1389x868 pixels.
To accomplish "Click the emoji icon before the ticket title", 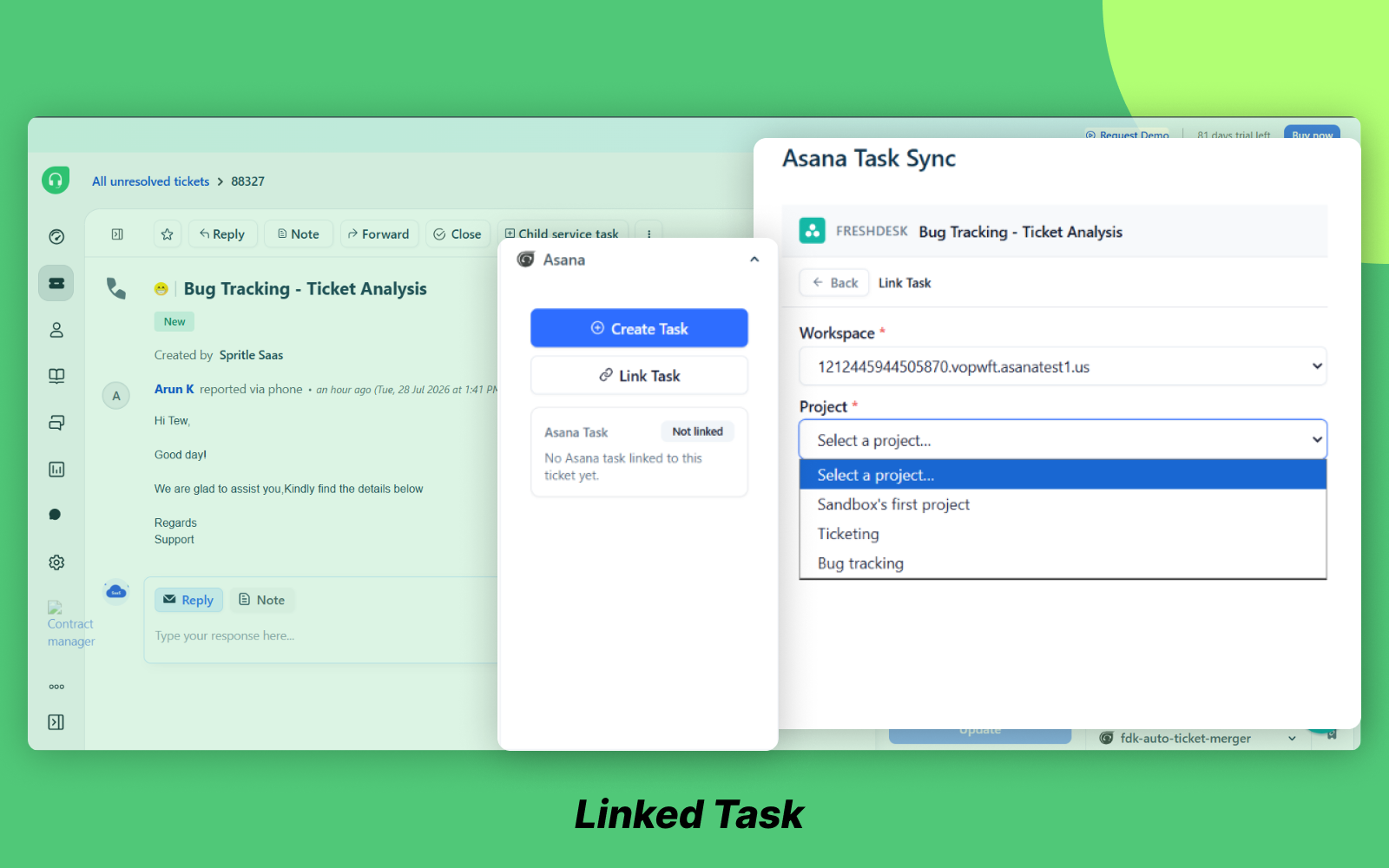I will [161, 289].
